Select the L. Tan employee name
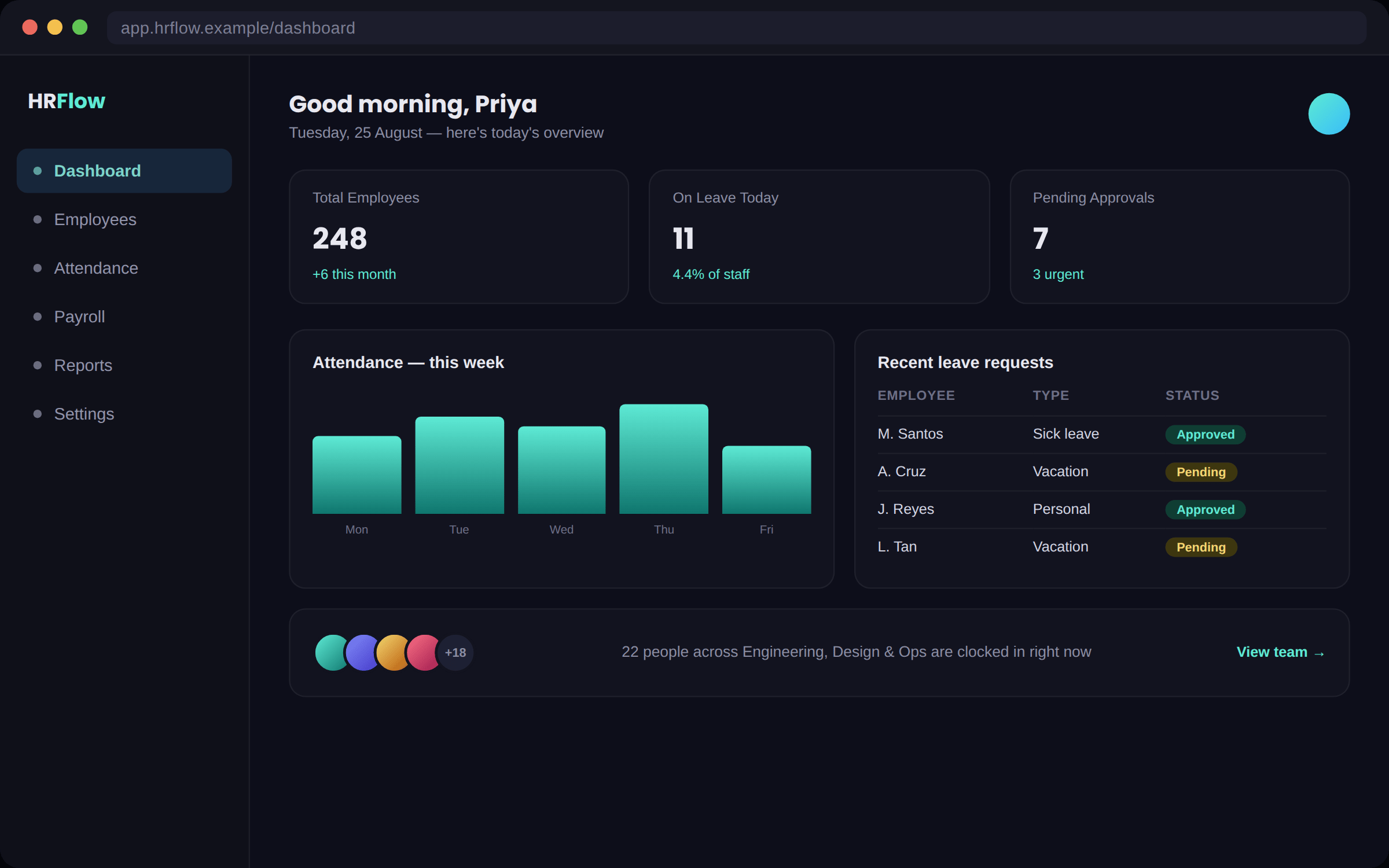The height and width of the screenshot is (868, 1389). pos(897,546)
